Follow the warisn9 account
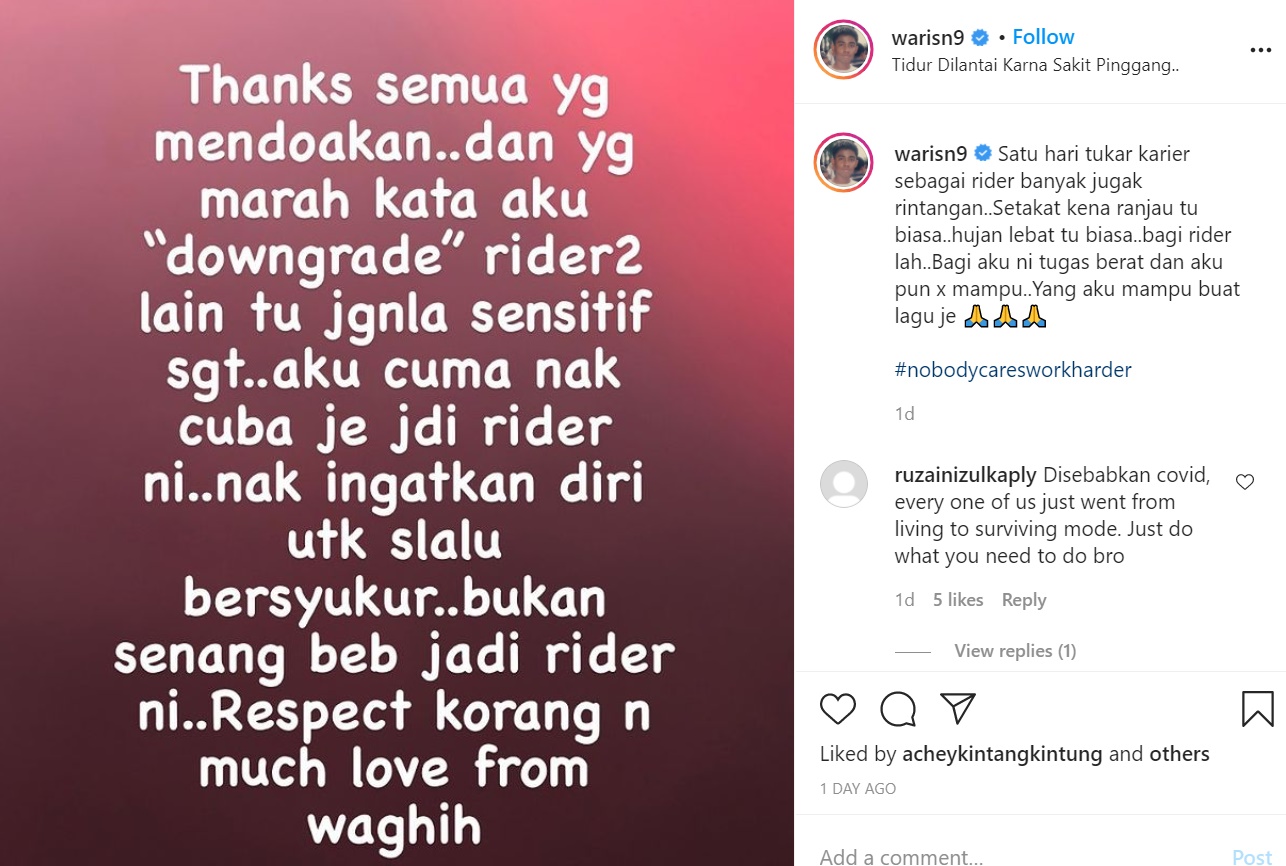1286x866 pixels. coord(1043,37)
